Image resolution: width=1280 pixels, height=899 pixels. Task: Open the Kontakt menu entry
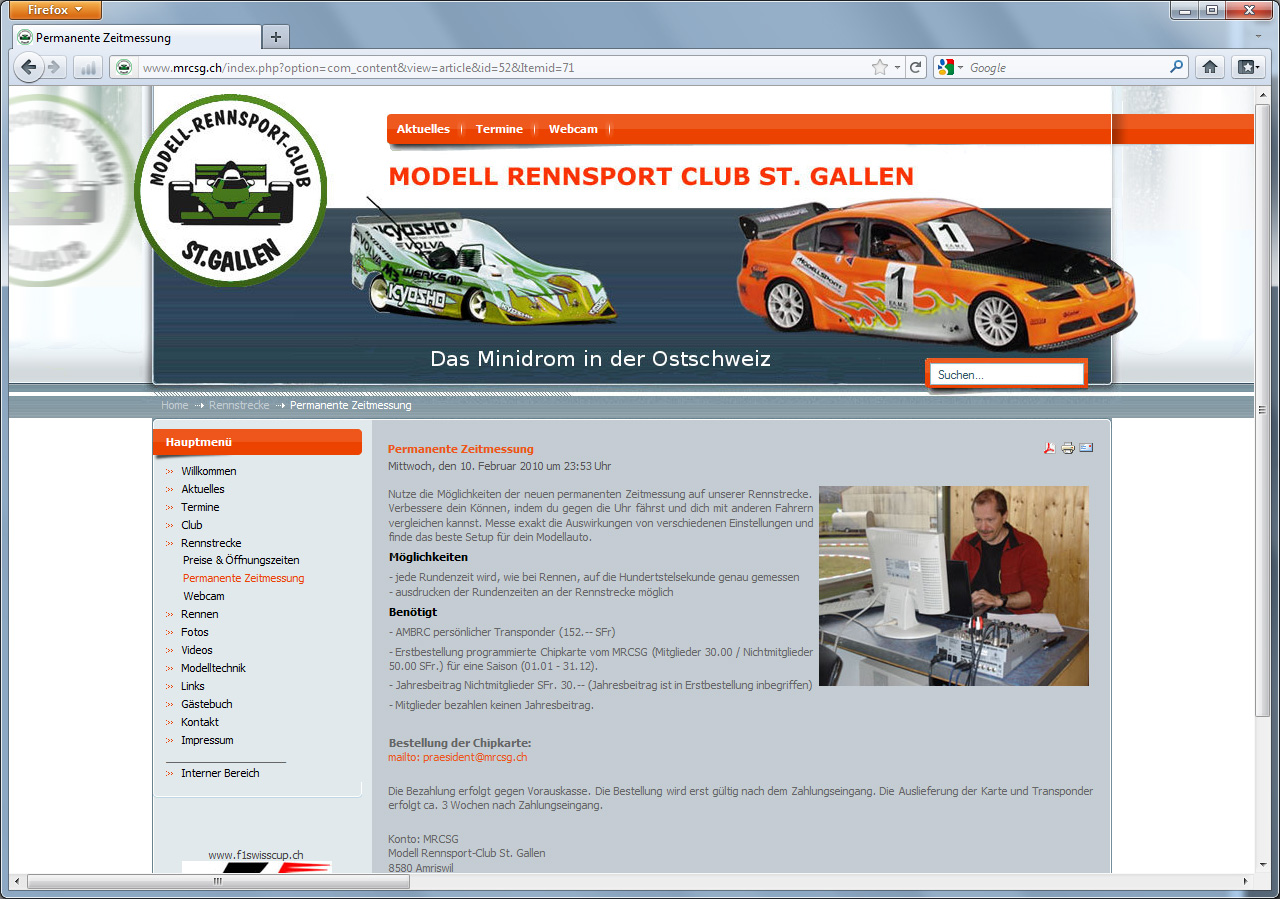tap(200, 722)
